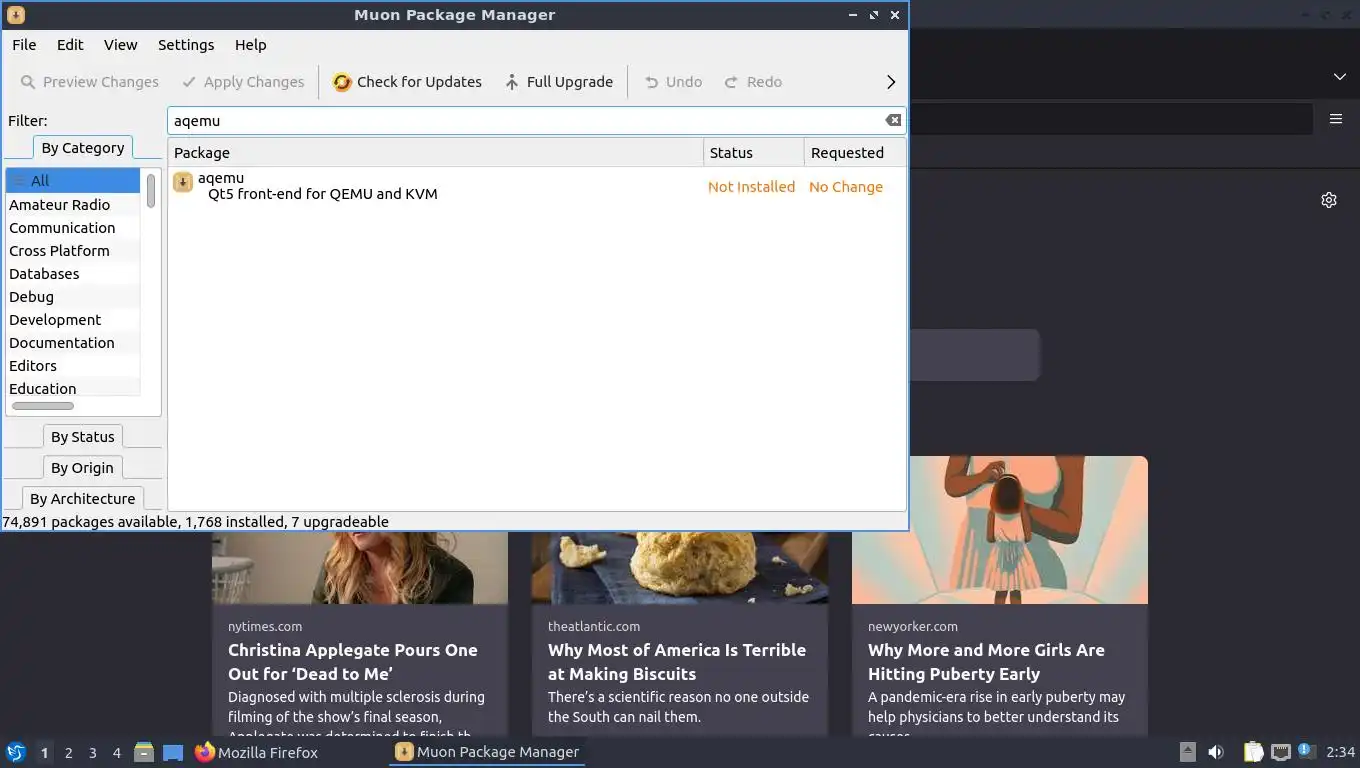
Task: Click the aqemu package icon
Action: [183, 182]
